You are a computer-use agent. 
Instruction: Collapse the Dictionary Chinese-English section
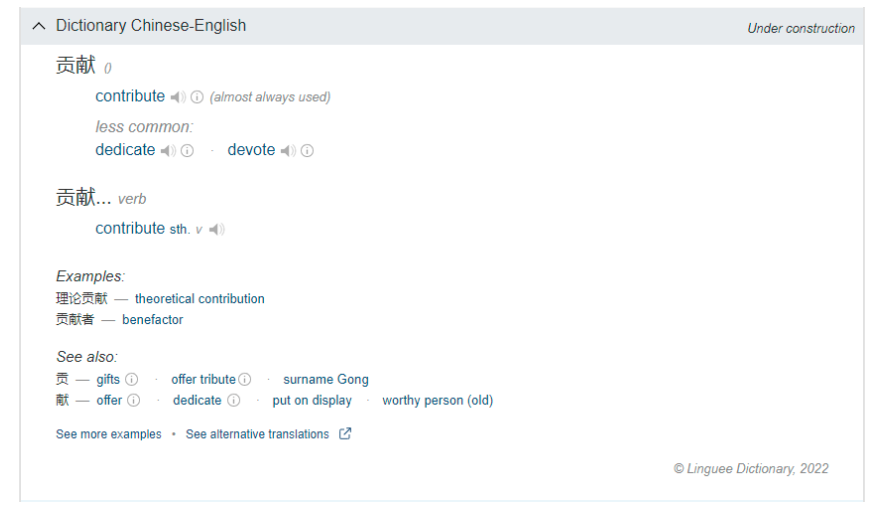pyautogui.click(x=39, y=26)
